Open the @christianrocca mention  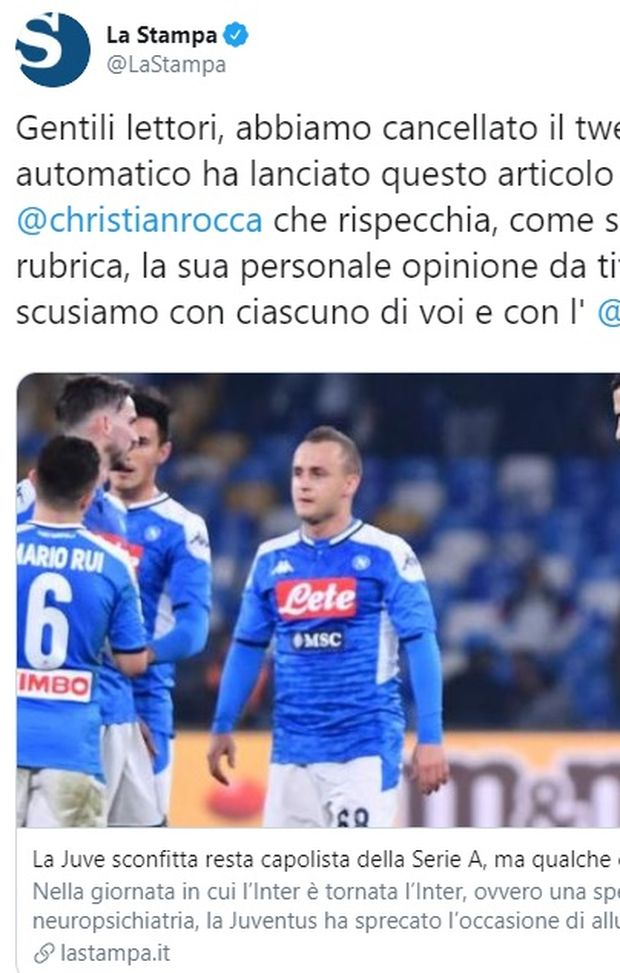coord(140,220)
